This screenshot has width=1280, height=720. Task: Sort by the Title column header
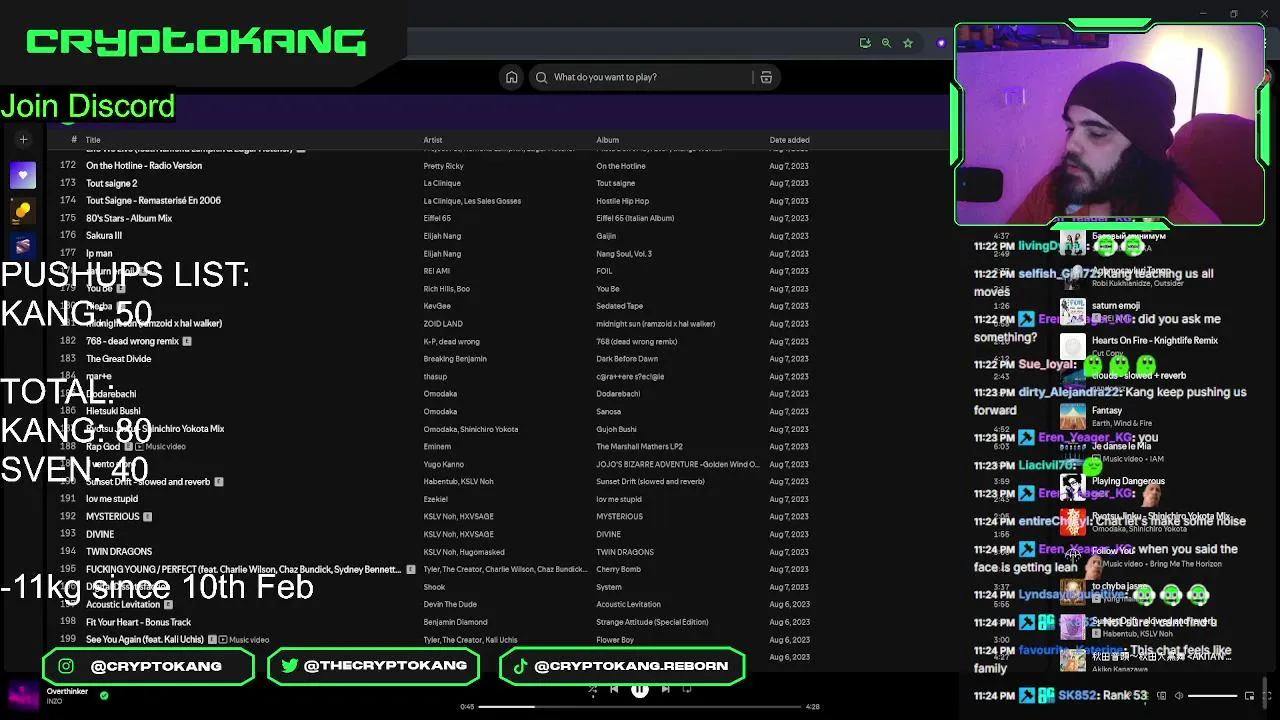click(x=93, y=140)
